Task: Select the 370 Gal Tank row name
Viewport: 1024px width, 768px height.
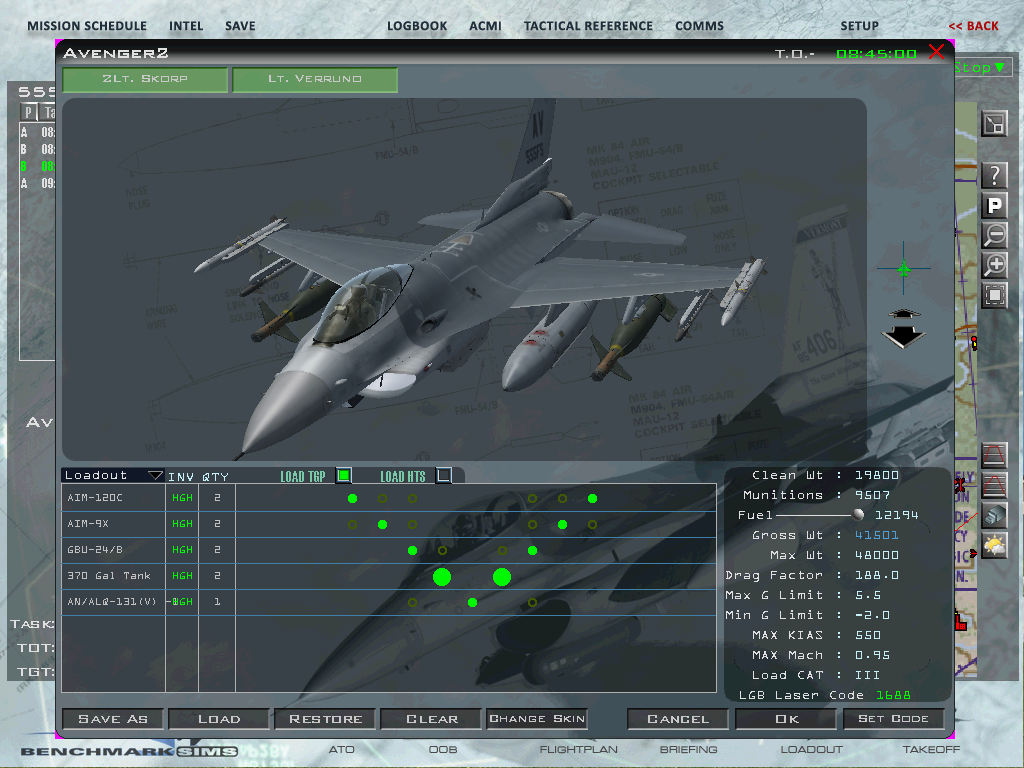Action: pyautogui.click(x=108, y=576)
